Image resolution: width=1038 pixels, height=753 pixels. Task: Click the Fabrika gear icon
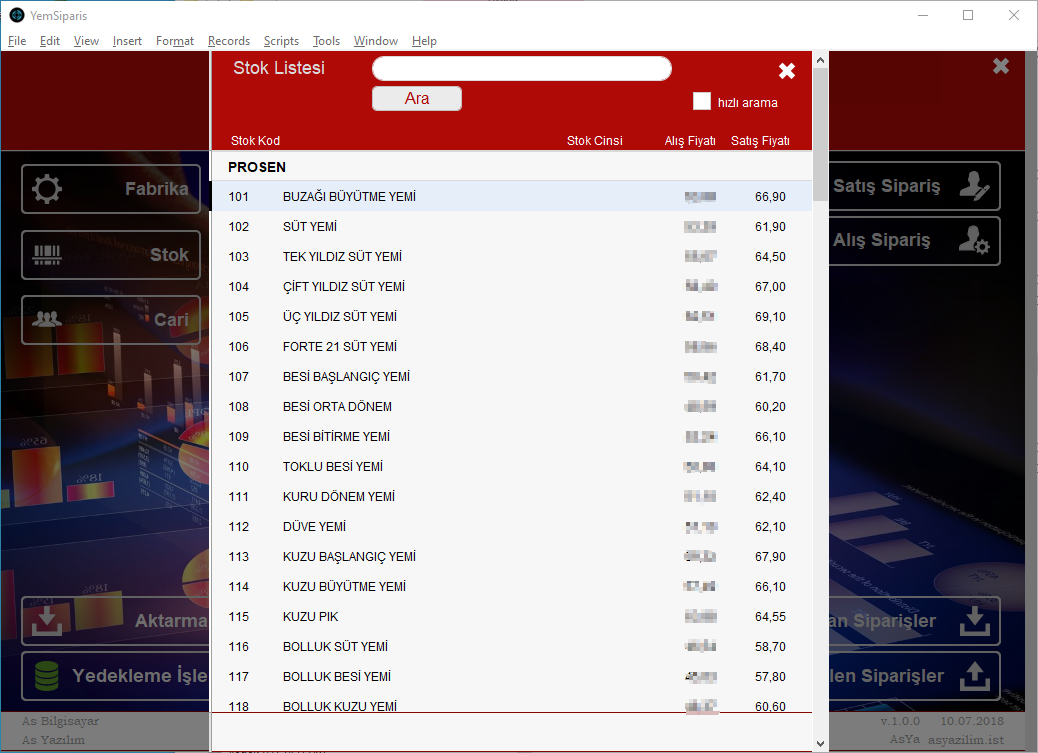[x=47, y=189]
